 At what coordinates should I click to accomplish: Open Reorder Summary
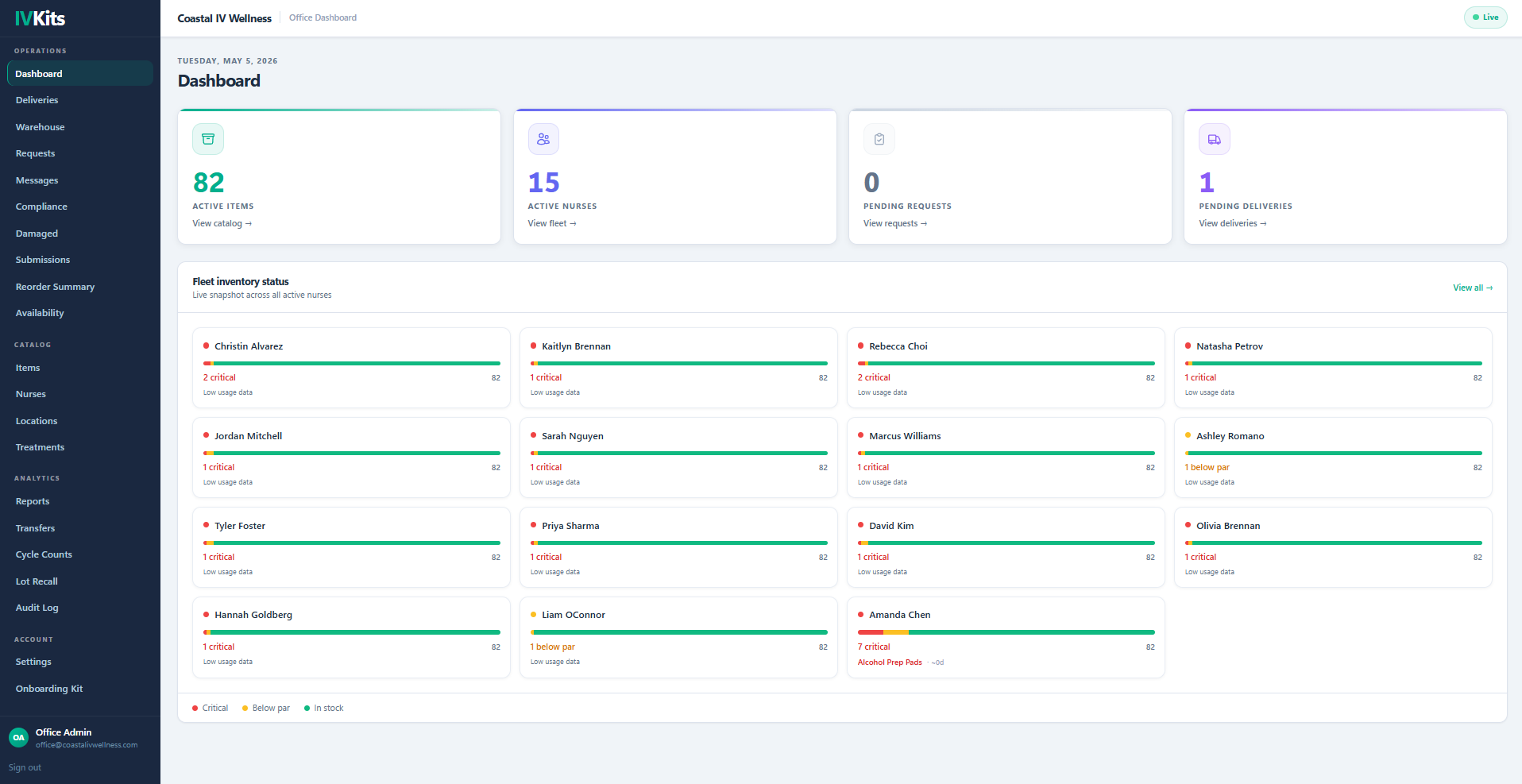(80, 287)
